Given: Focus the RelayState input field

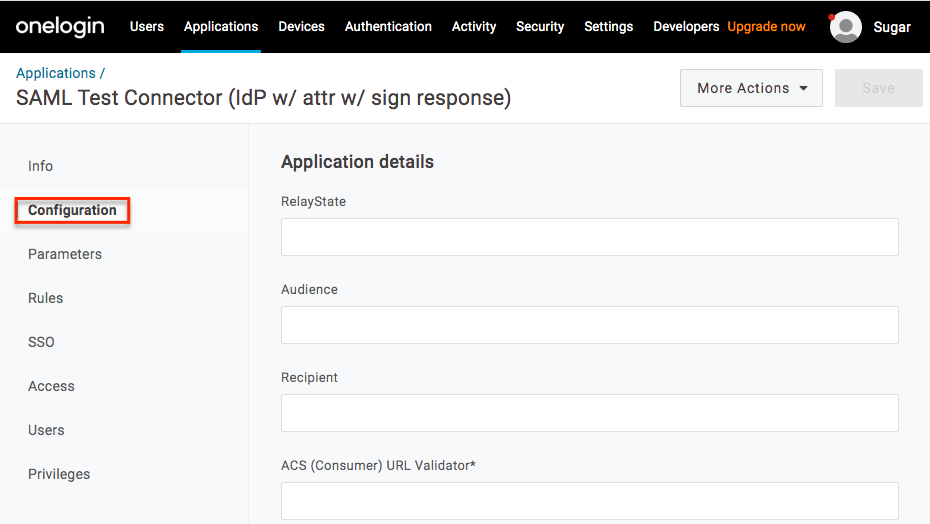Looking at the screenshot, I should click(590, 237).
